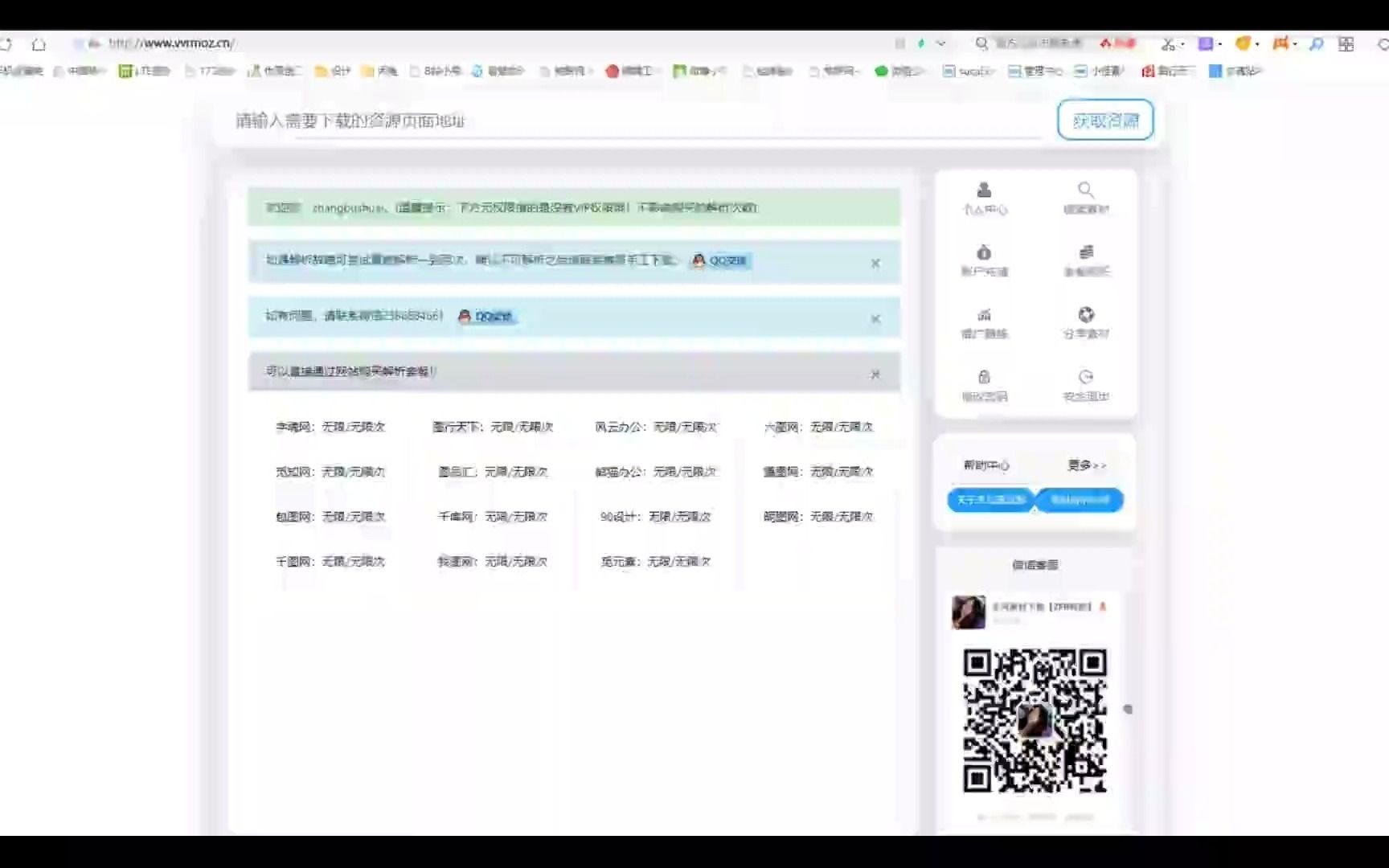The width and height of the screenshot is (1389, 868).
Task: Click the 我图网 entry in site list
Action: [493, 562]
